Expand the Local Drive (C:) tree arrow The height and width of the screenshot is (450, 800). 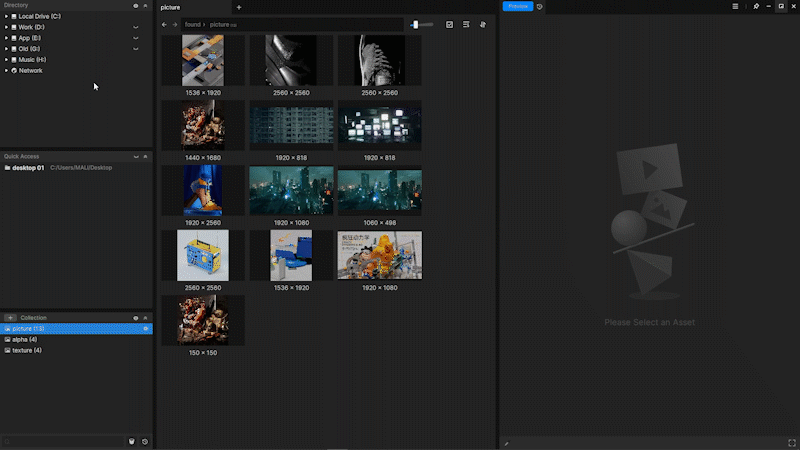tap(6, 16)
